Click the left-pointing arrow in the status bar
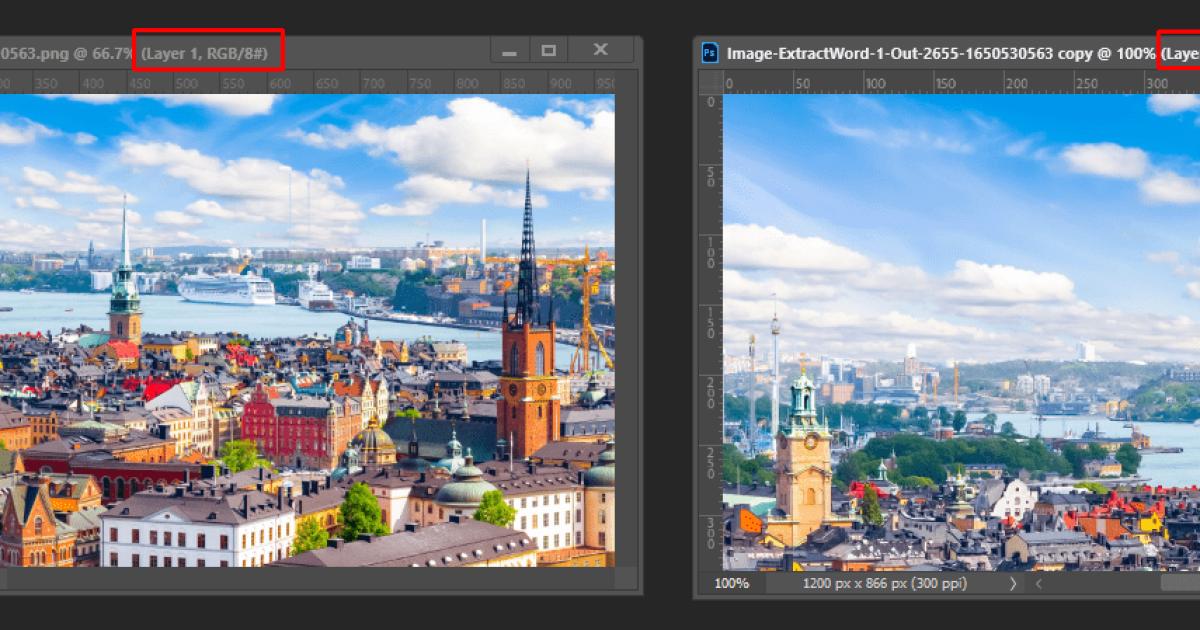The height and width of the screenshot is (630, 1200). (x=1039, y=584)
